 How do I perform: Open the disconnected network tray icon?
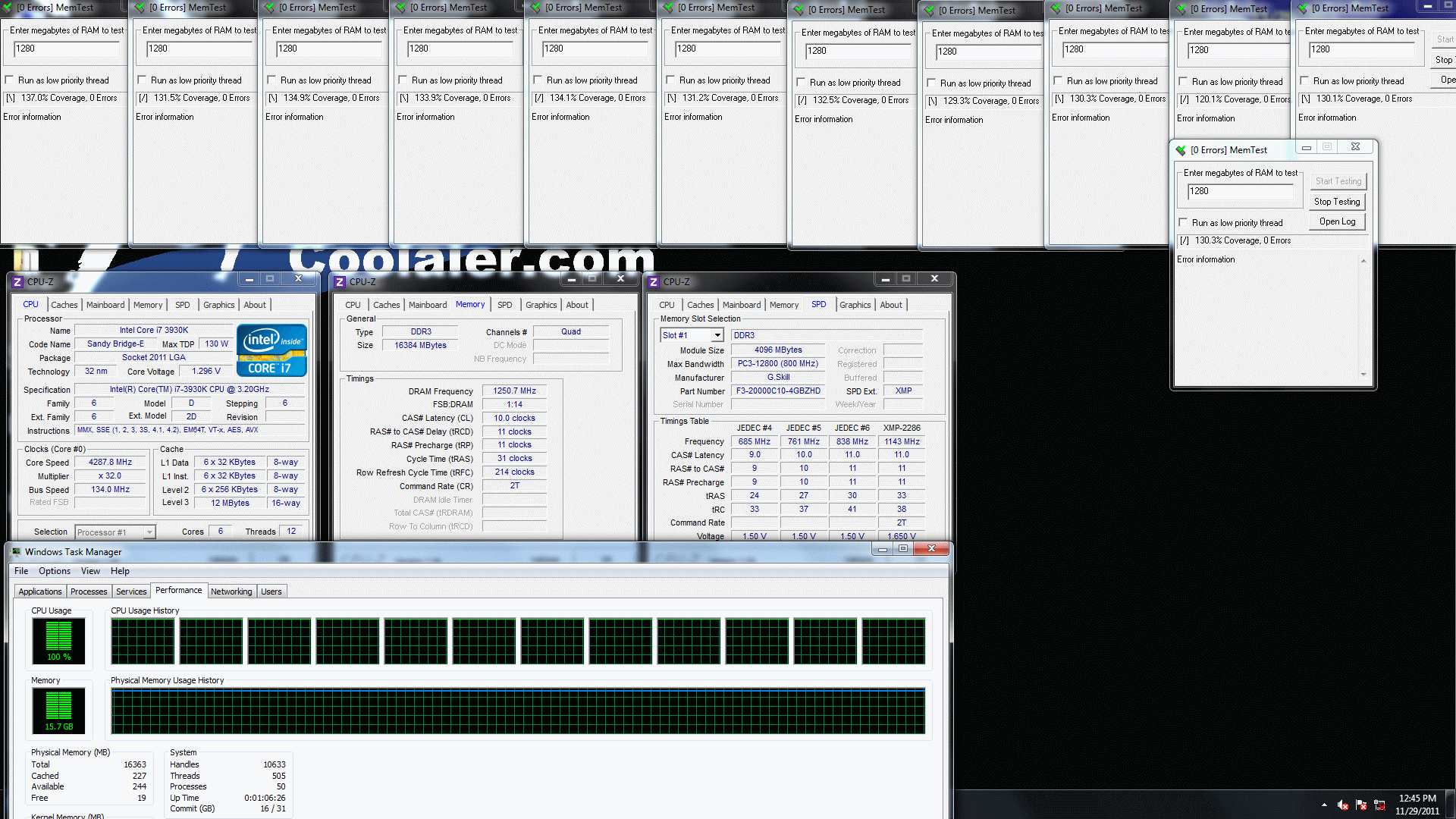1379,805
